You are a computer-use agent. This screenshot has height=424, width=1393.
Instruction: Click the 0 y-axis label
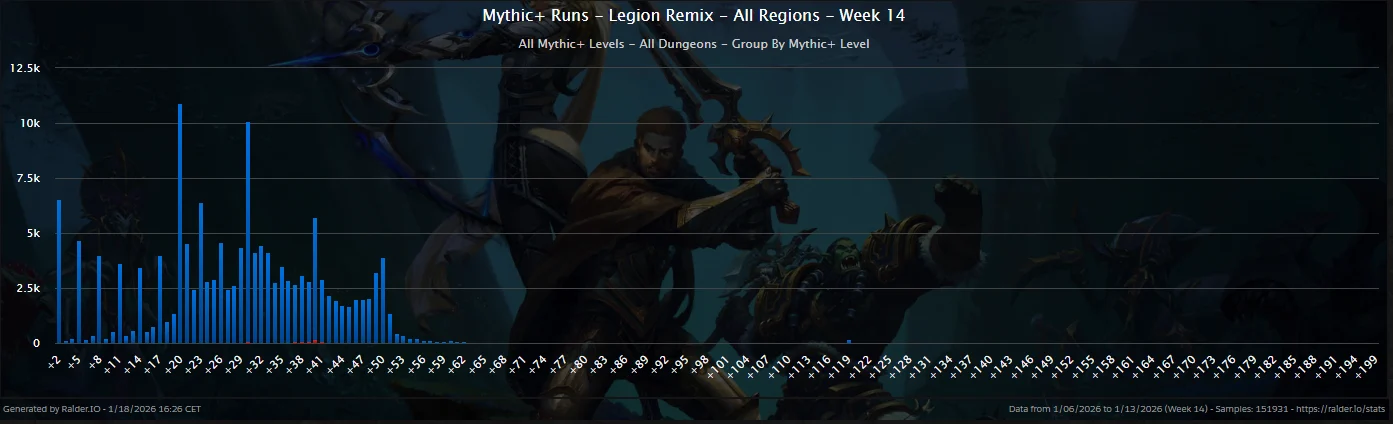coord(36,343)
